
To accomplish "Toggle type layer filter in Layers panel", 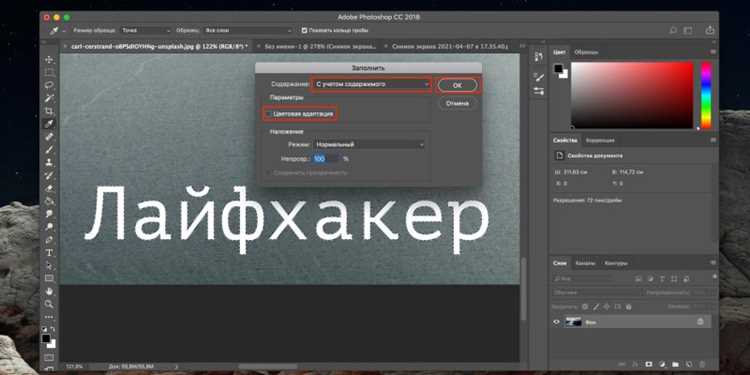I will [663, 278].
